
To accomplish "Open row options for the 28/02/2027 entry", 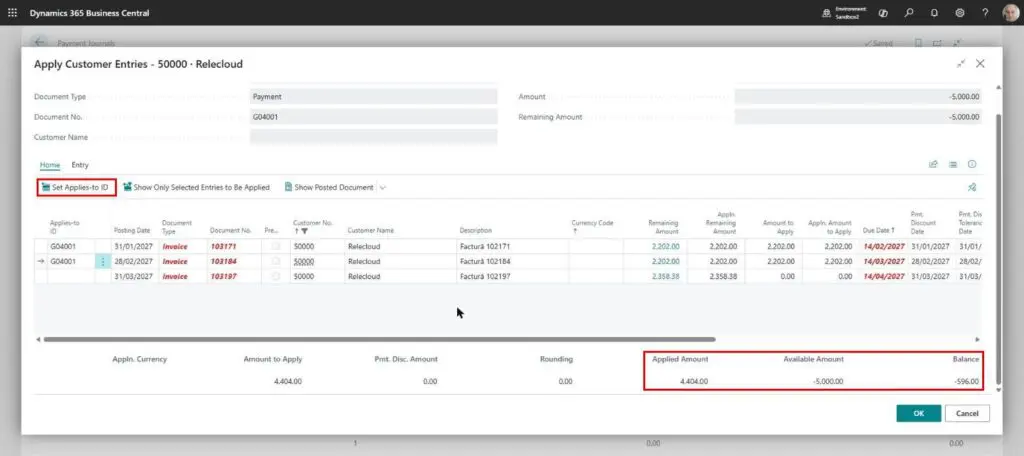I will (103, 261).
